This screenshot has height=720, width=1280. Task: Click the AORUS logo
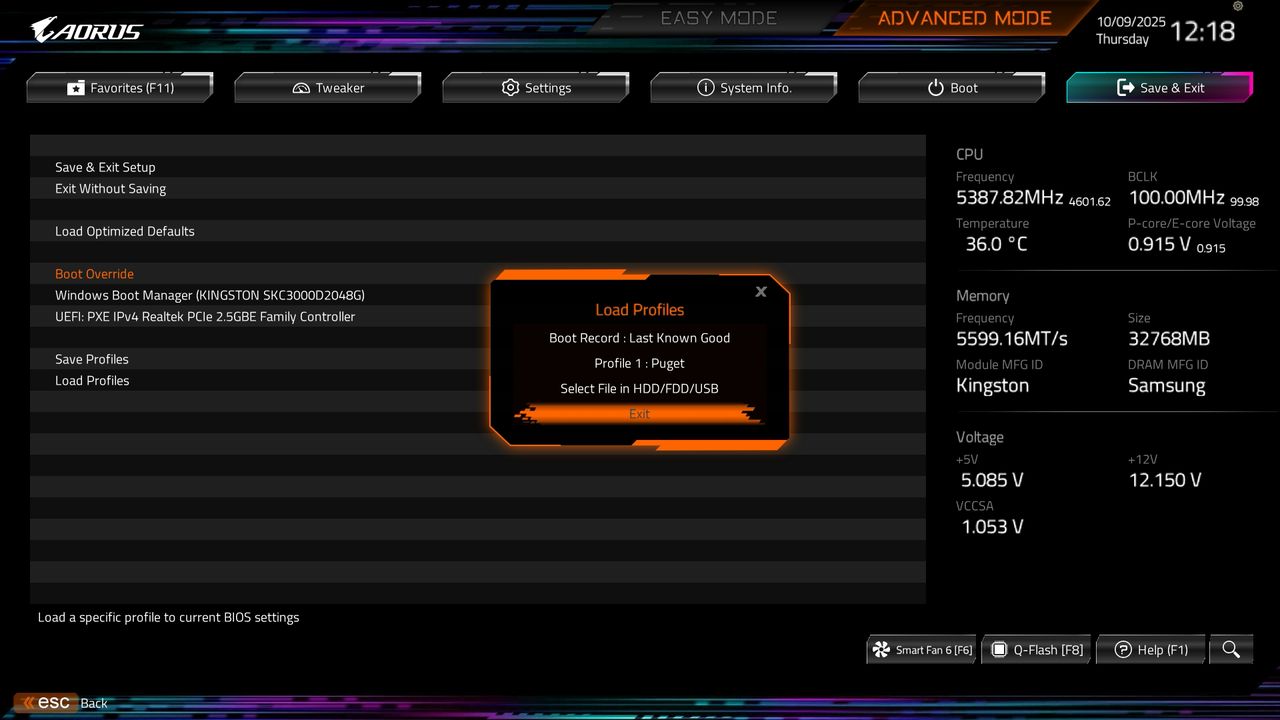(86, 29)
